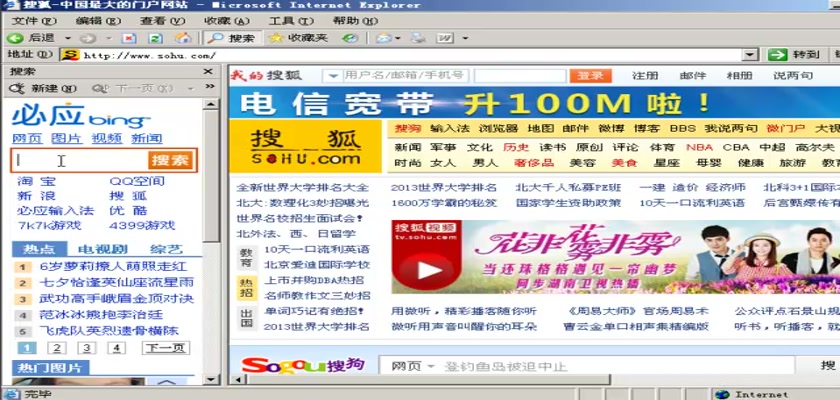Click the 必应 bing logo
The width and height of the screenshot is (840, 400).
[81, 116]
